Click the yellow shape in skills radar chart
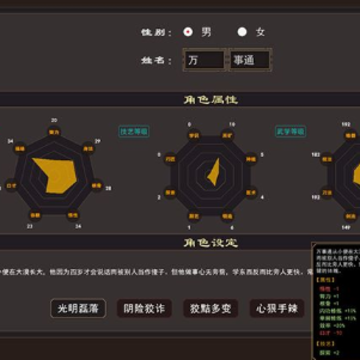The image size is (360, 360). [x=214, y=173]
